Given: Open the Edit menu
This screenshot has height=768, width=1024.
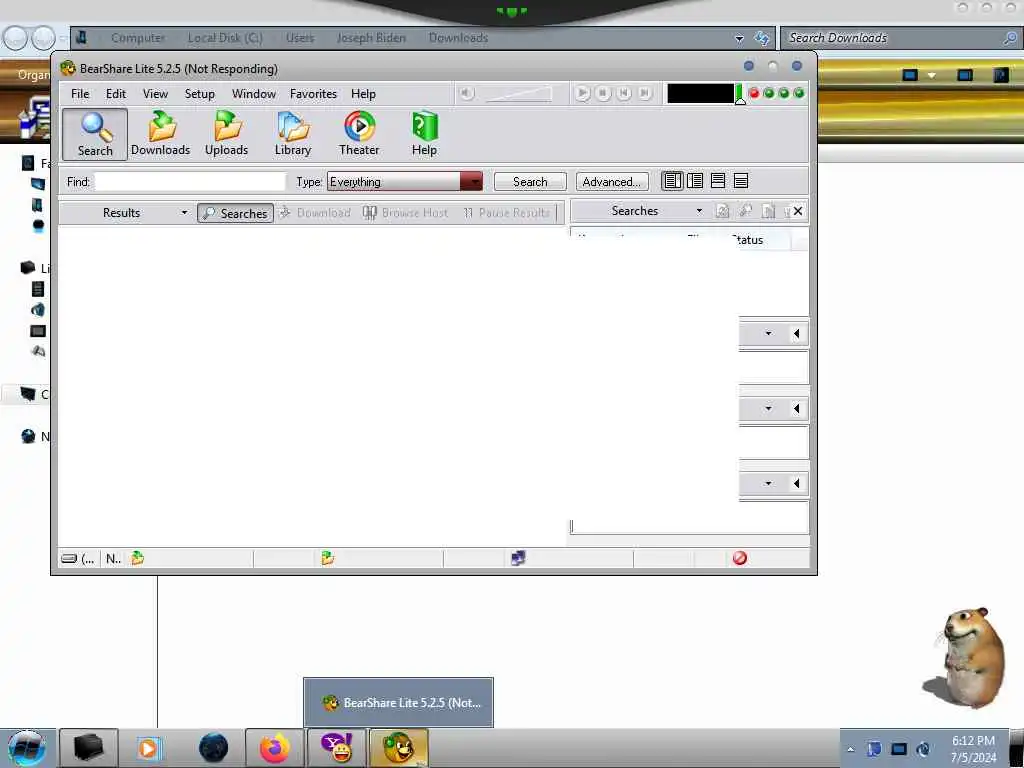Looking at the screenshot, I should pos(116,94).
